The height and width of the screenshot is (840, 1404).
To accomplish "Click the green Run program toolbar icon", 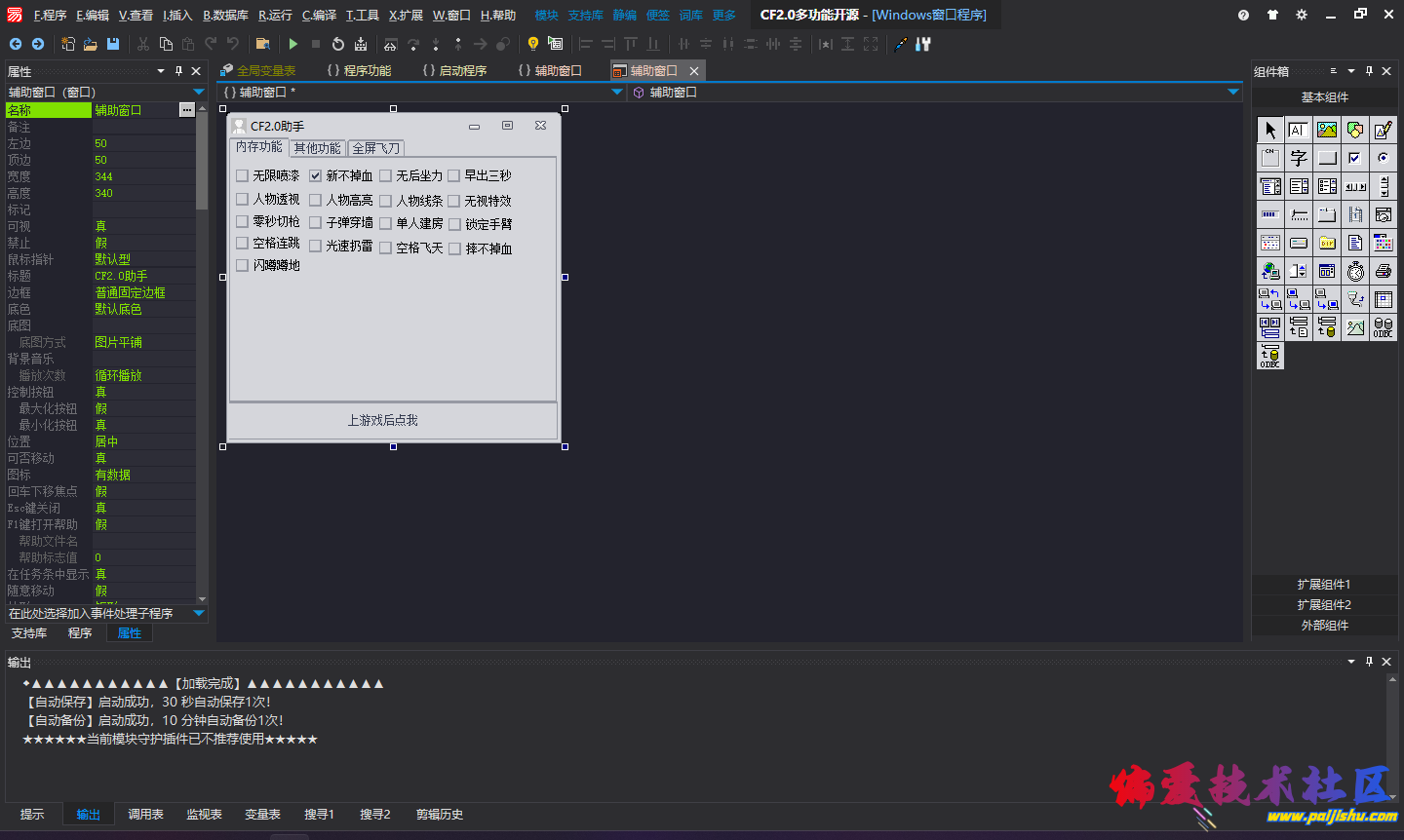I will click(292, 44).
